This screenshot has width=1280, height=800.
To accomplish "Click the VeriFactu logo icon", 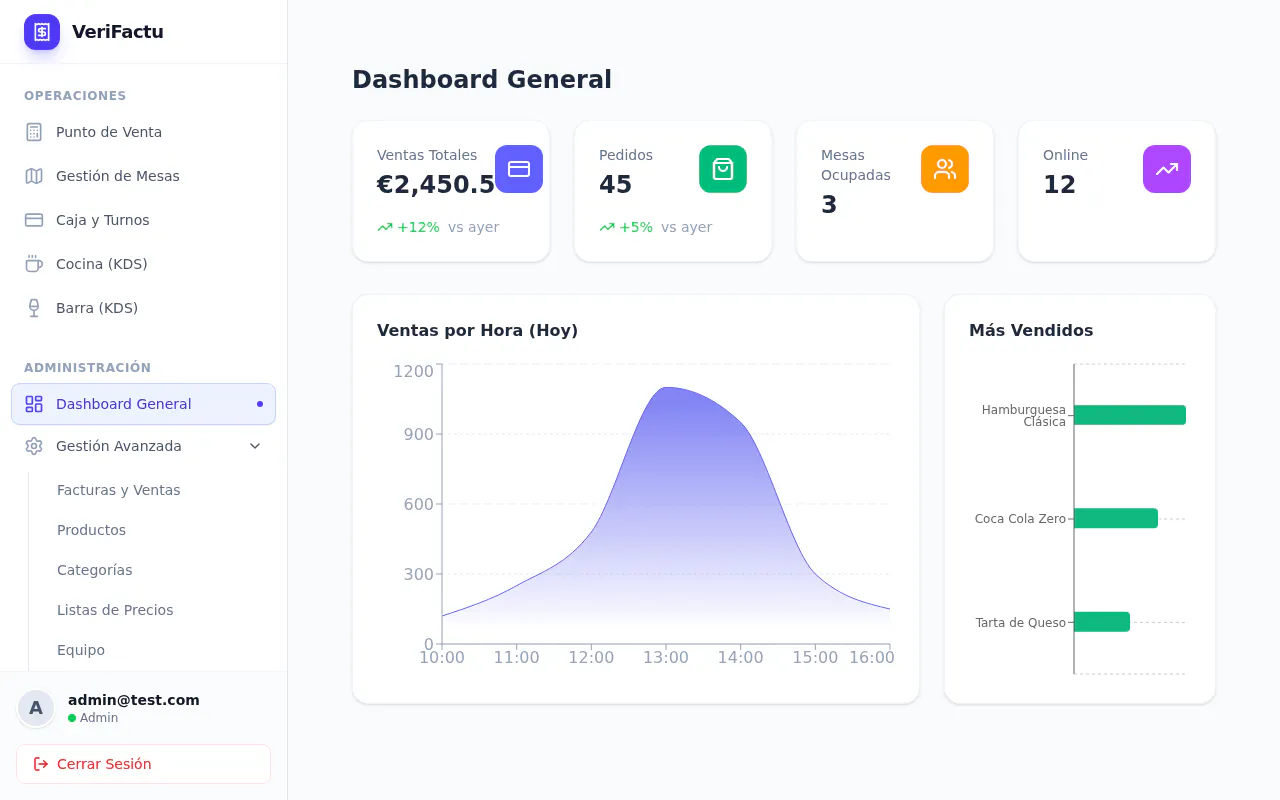I will [42, 32].
